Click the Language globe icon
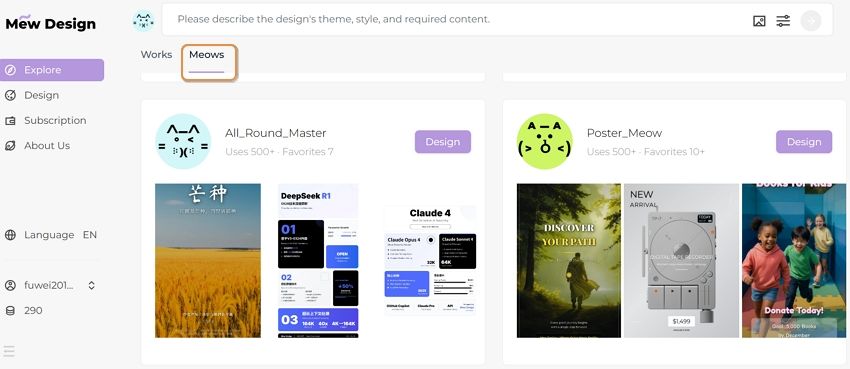This screenshot has width=850, height=369. pyautogui.click(x=10, y=235)
